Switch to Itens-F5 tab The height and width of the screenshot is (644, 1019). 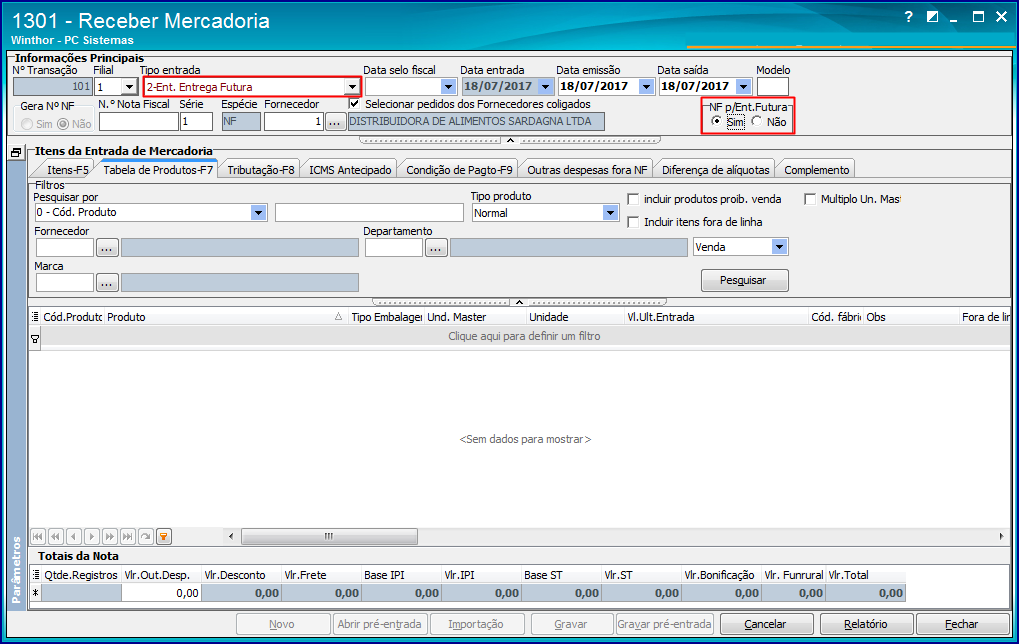tap(68, 170)
